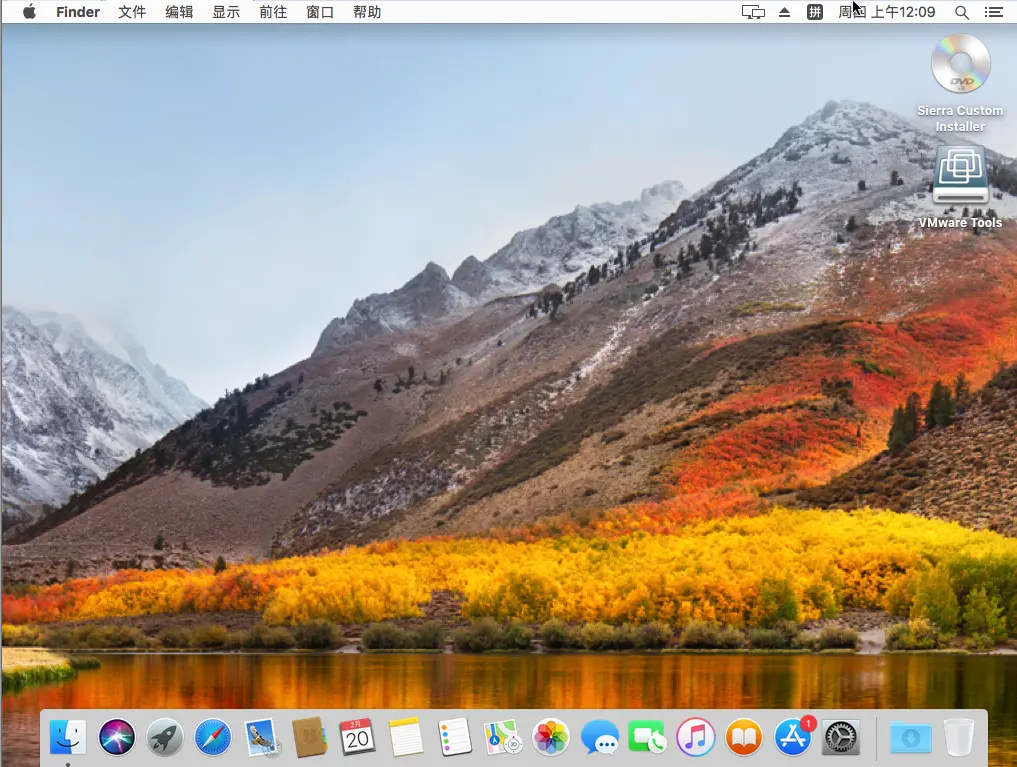The height and width of the screenshot is (767, 1017).
Task: Open Contacts book icon in Dock
Action: pos(309,737)
